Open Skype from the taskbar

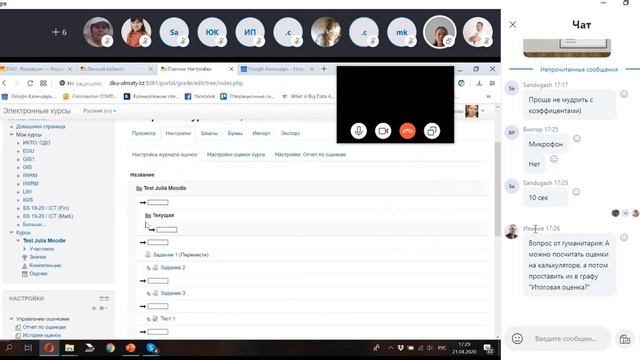point(151,348)
